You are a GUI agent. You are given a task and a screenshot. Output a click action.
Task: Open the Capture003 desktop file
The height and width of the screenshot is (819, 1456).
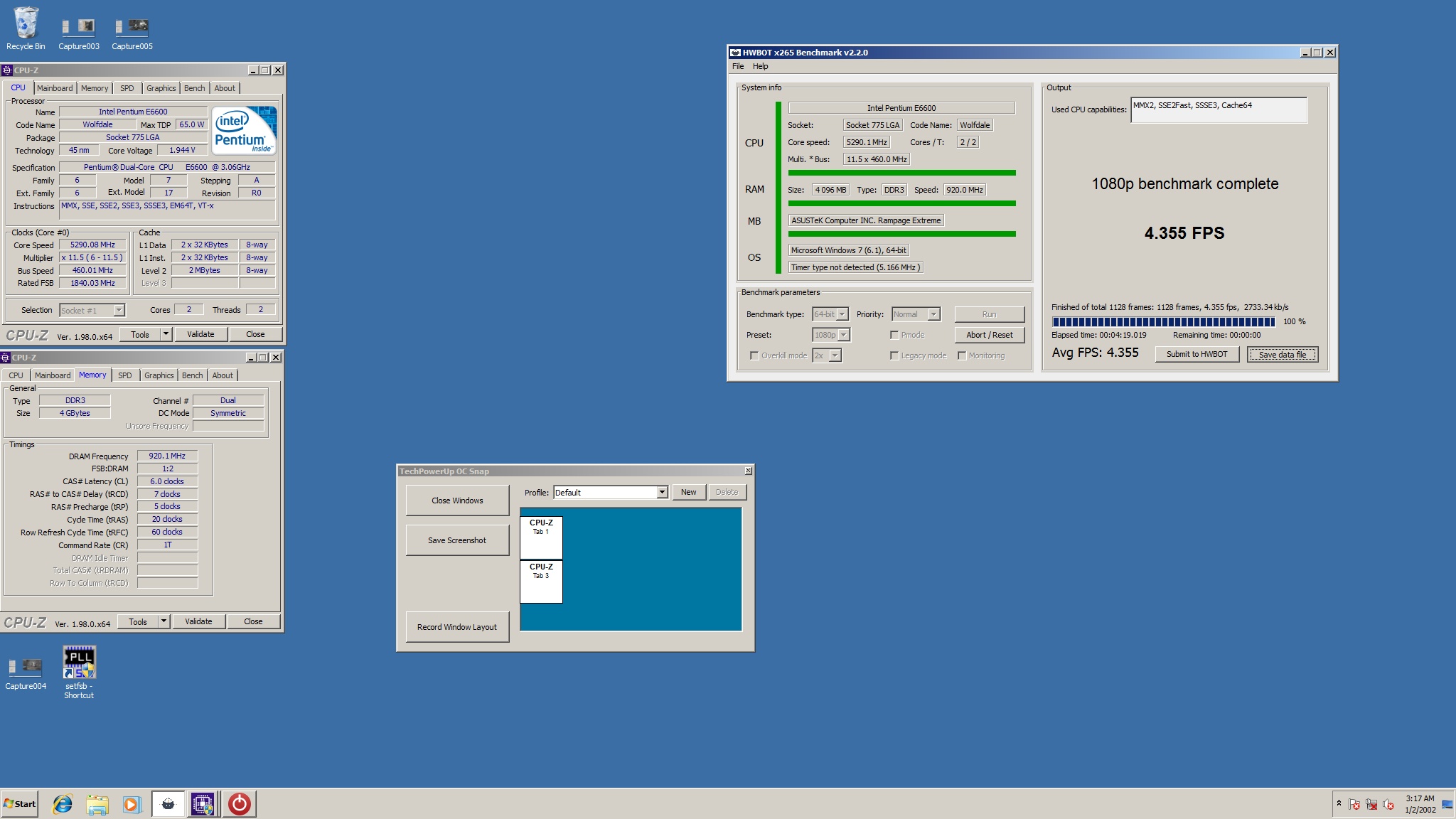[x=78, y=33]
